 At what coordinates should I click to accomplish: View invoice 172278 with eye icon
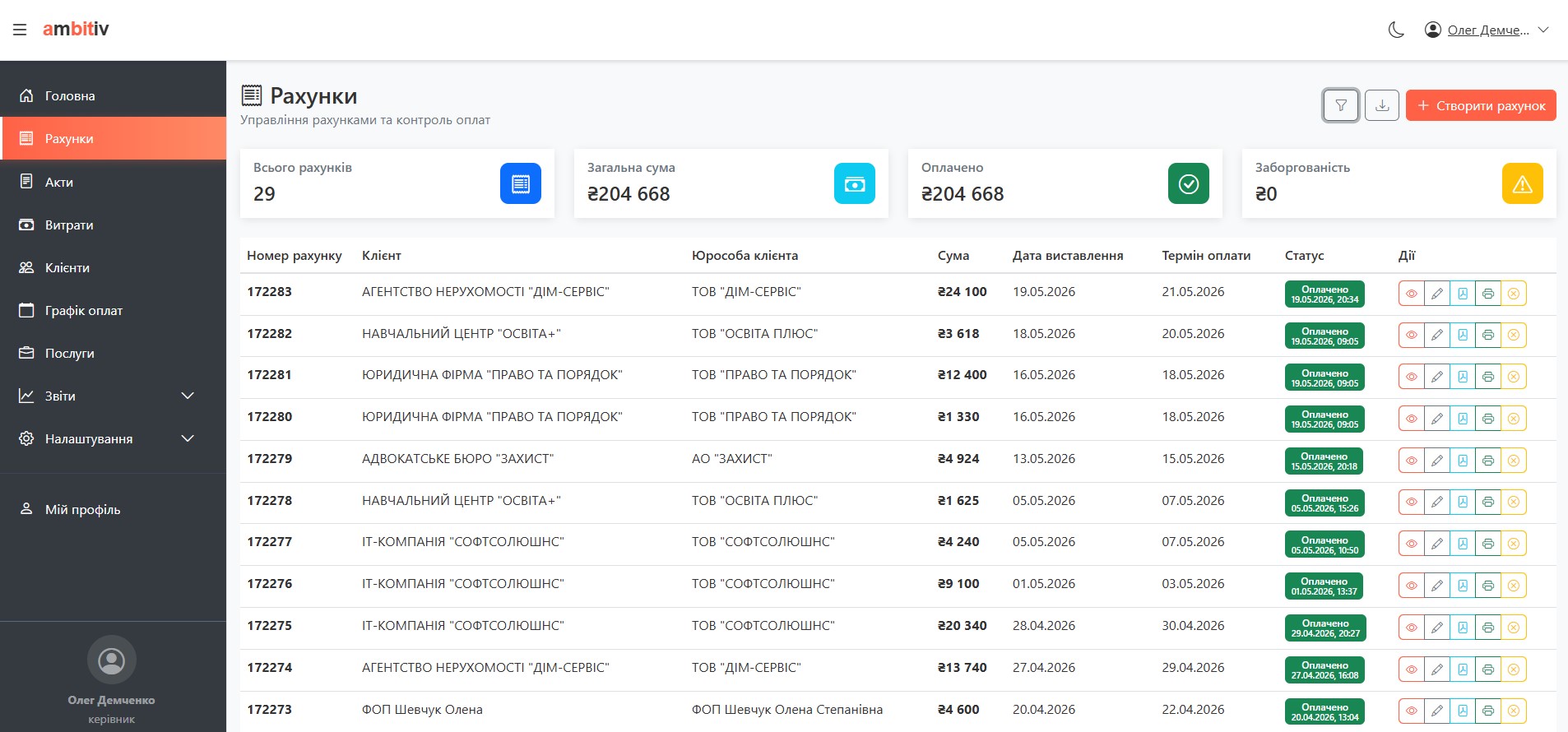(1412, 502)
